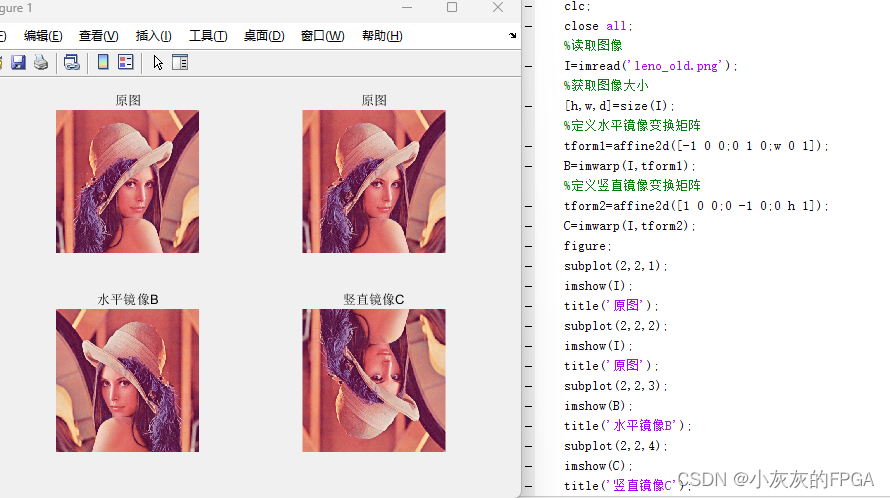Click the line [h,w,d]=size(I);
The image size is (890, 498).
tap(619, 106)
